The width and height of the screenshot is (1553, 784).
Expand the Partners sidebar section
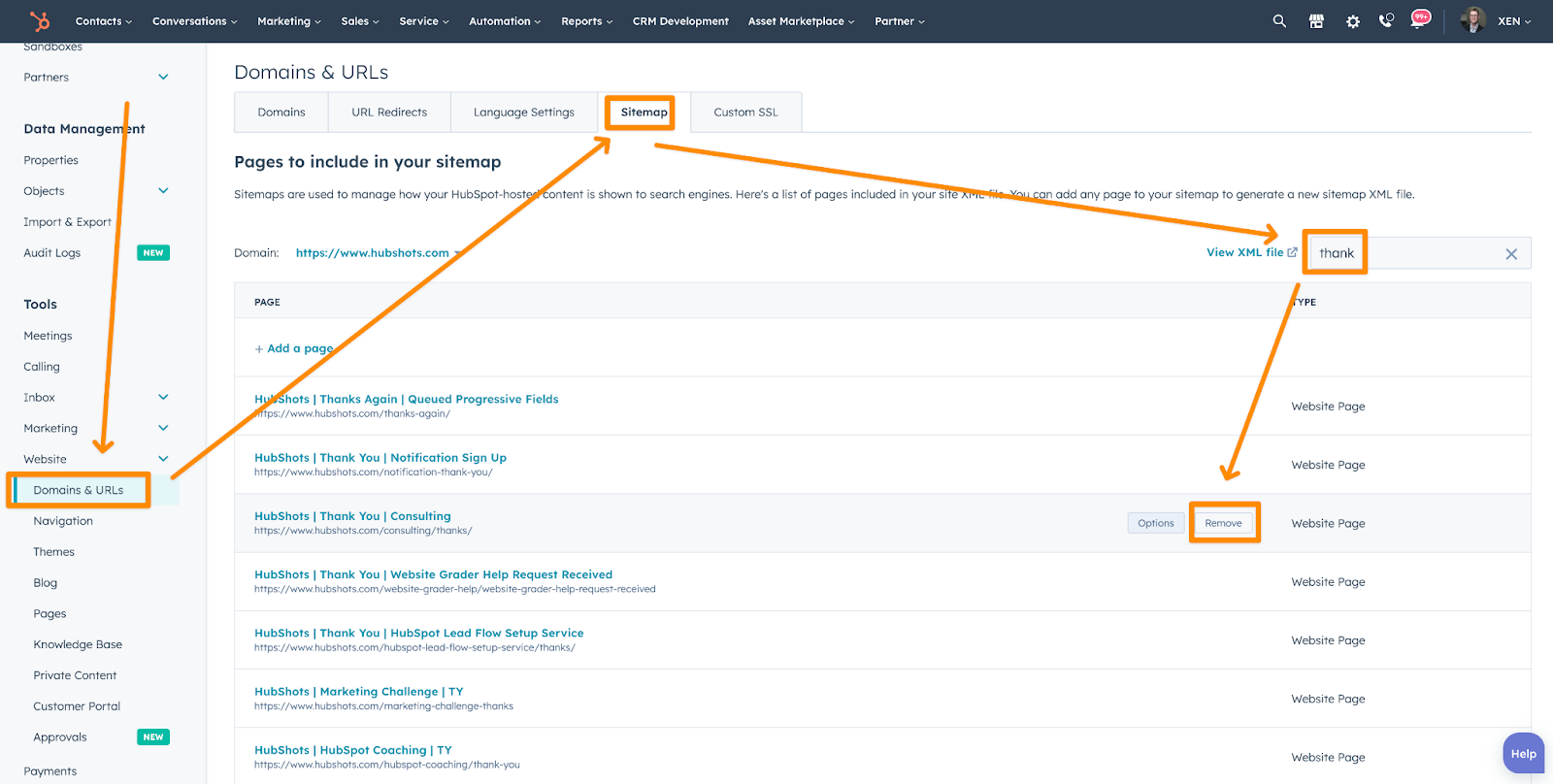[x=163, y=78]
